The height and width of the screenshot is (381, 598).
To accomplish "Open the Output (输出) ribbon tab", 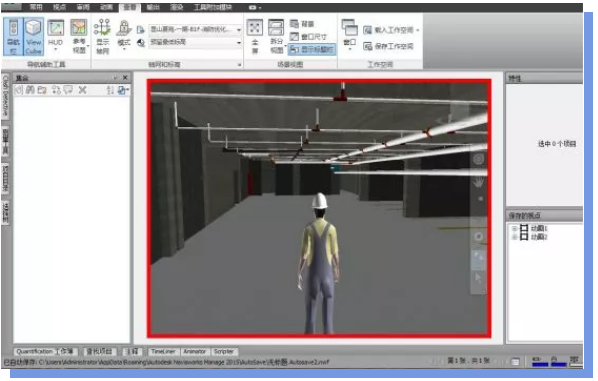I will click(x=153, y=7).
